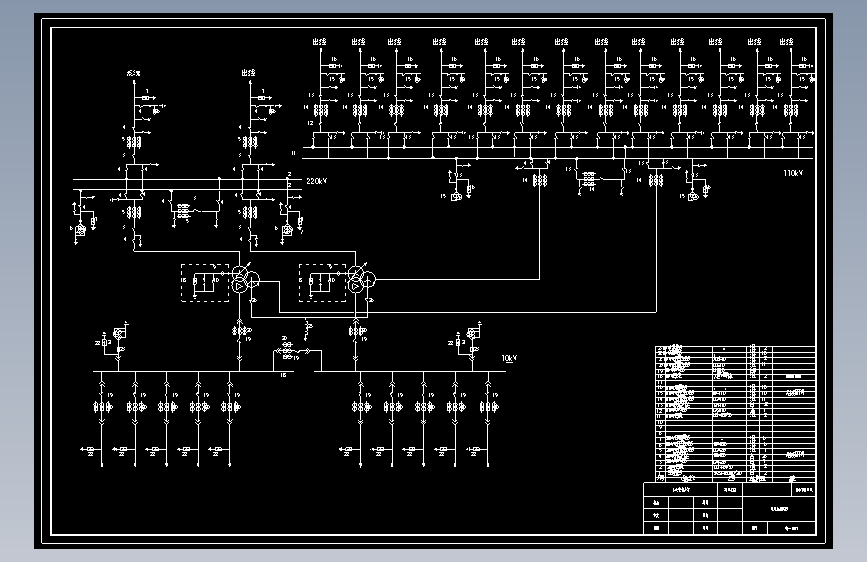Select the left three-winding main transformer symbol
The image size is (867, 562).
244,280
